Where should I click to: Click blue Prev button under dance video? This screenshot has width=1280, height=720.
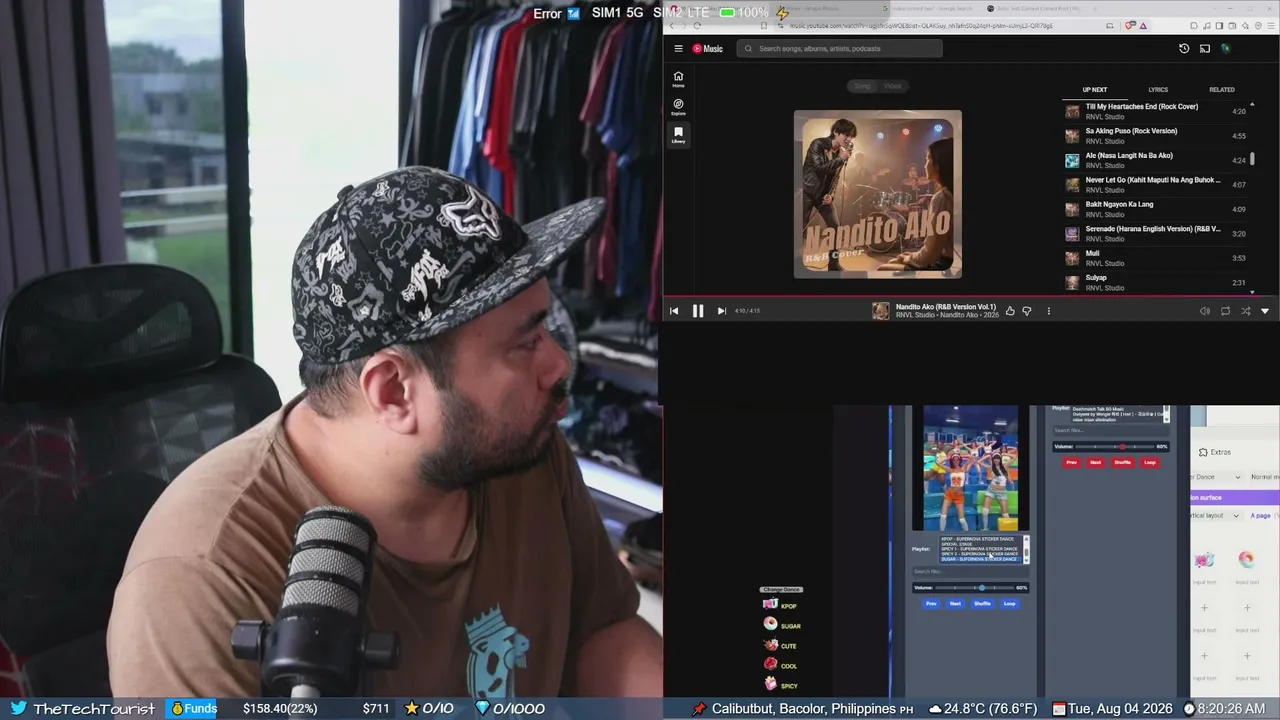932,603
